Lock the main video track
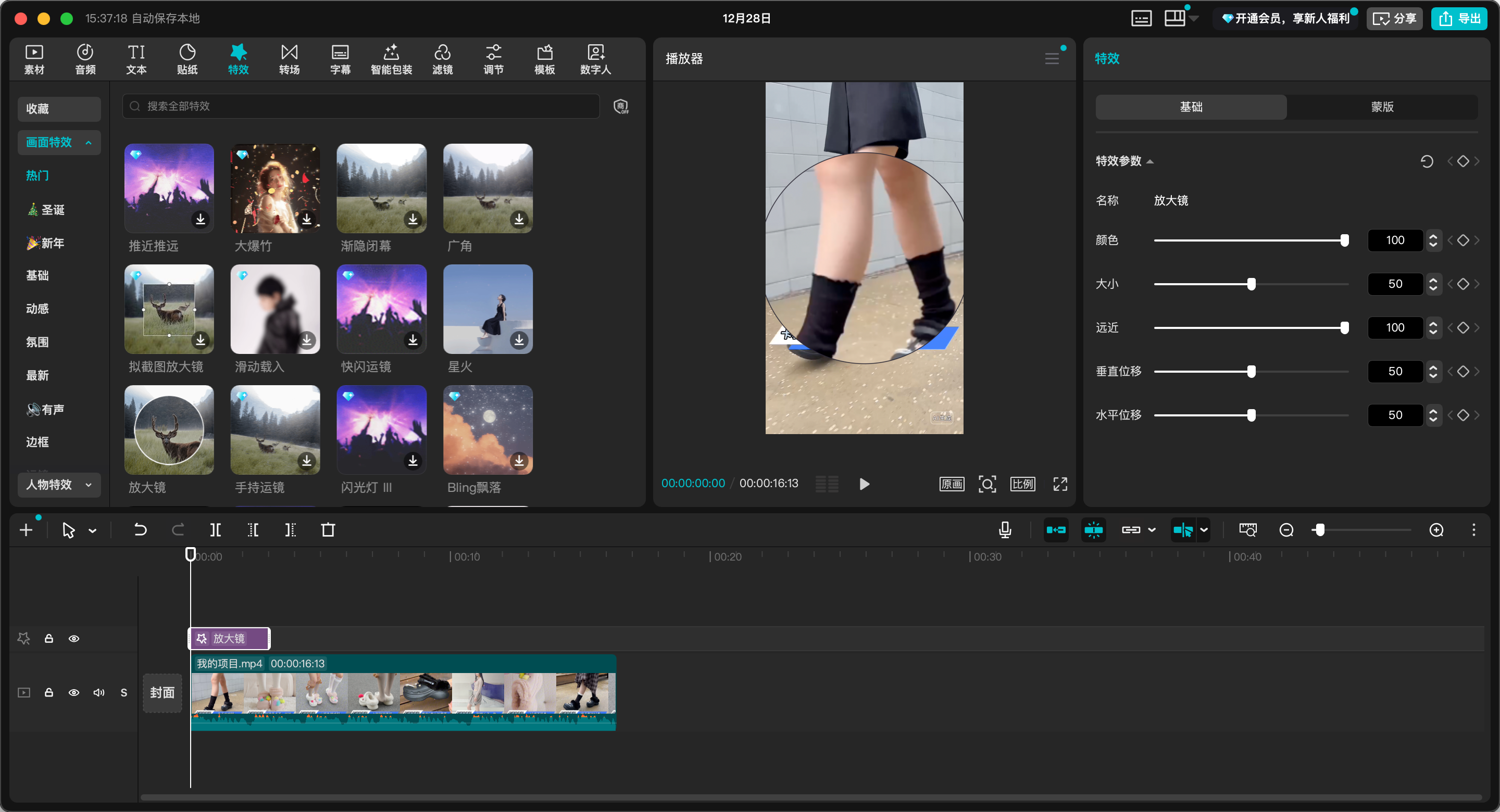Screen dimensions: 1500x812 point(49,693)
